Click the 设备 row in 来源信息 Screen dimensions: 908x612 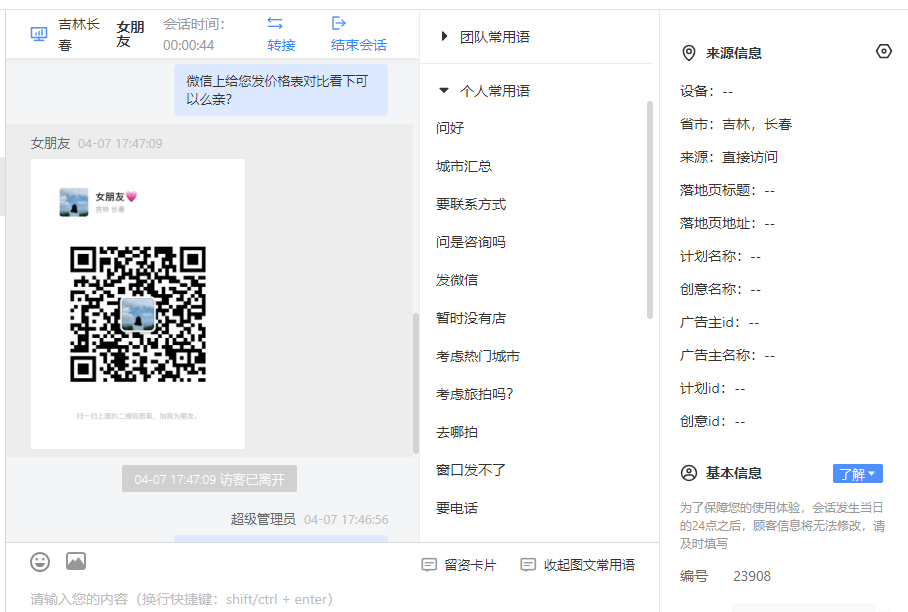(x=706, y=91)
